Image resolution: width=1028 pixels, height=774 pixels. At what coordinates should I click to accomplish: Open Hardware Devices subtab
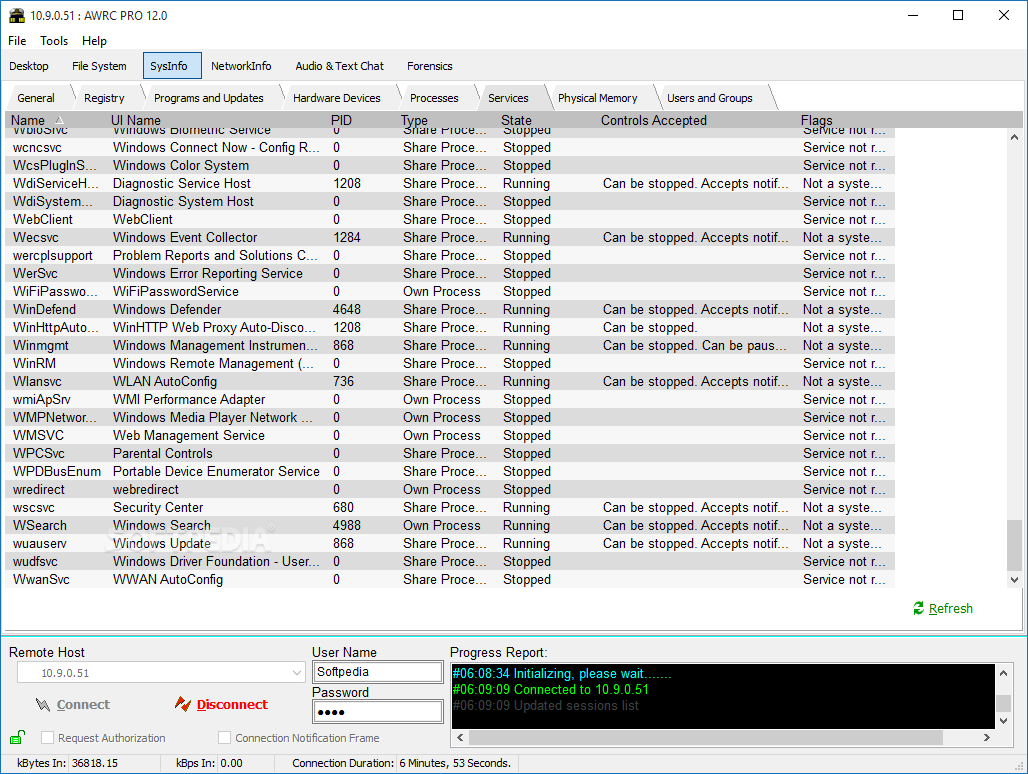[x=336, y=98]
